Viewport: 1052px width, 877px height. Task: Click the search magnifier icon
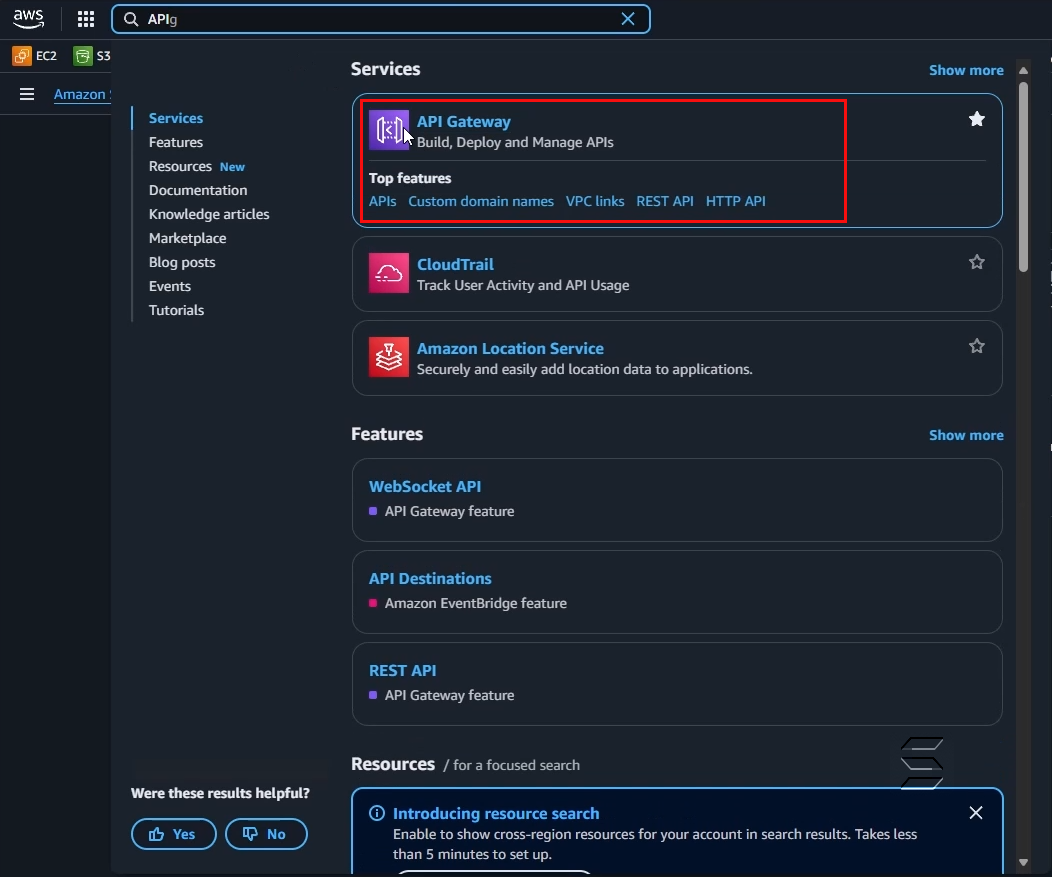pos(132,19)
